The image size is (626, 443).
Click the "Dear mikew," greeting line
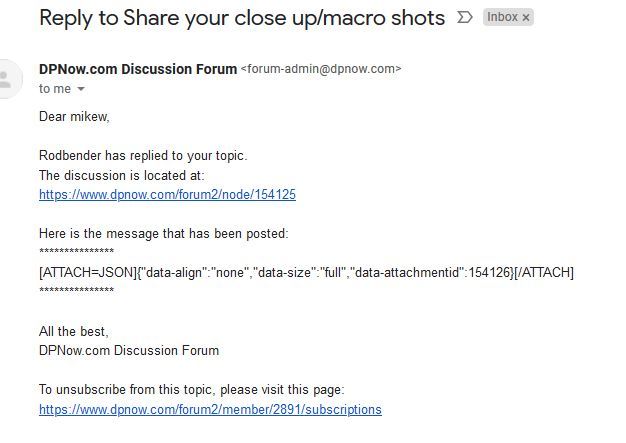click(x=74, y=116)
